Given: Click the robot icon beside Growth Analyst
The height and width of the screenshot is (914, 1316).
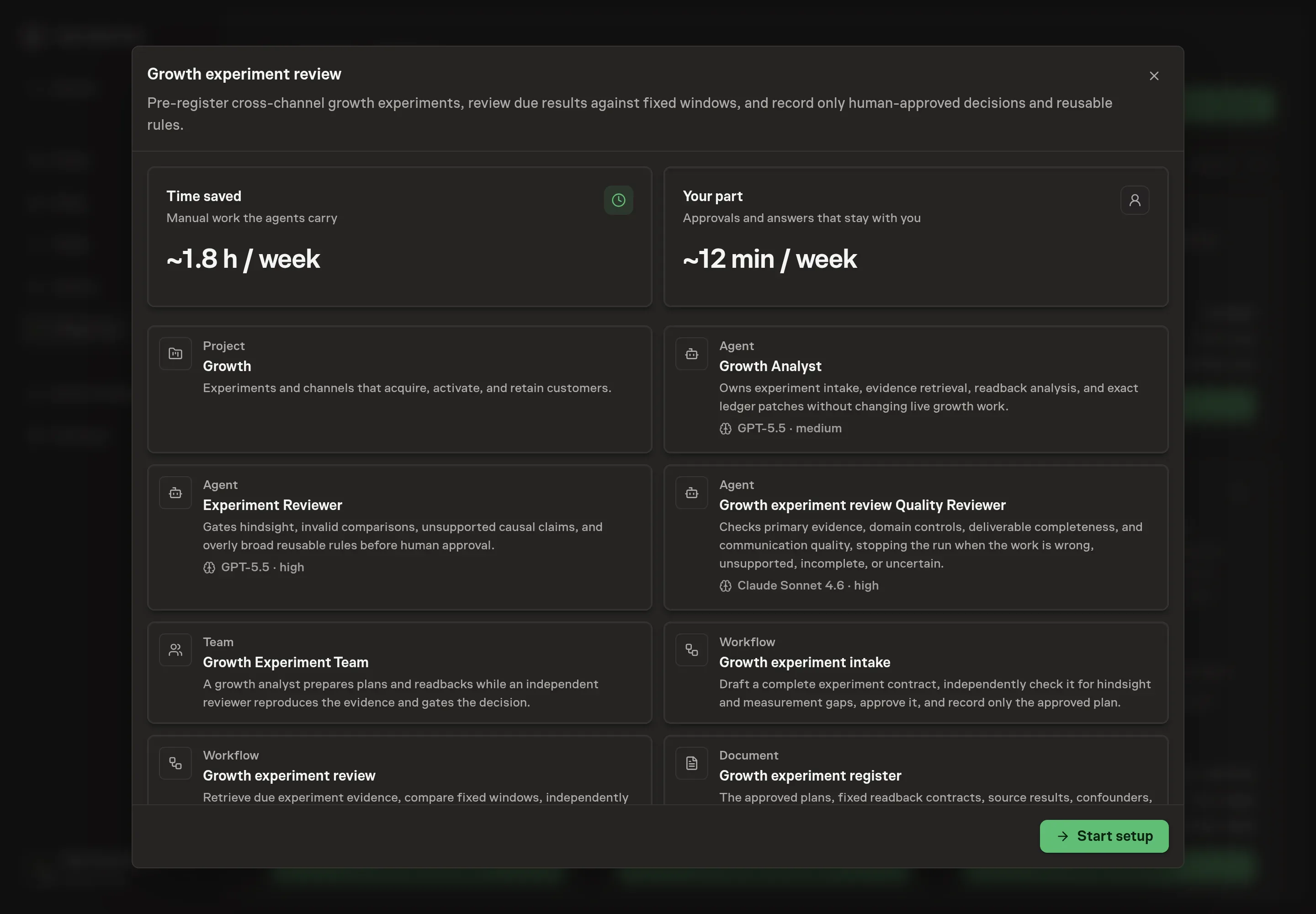Looking at the screenshot, I should click(x=691, y=353).
